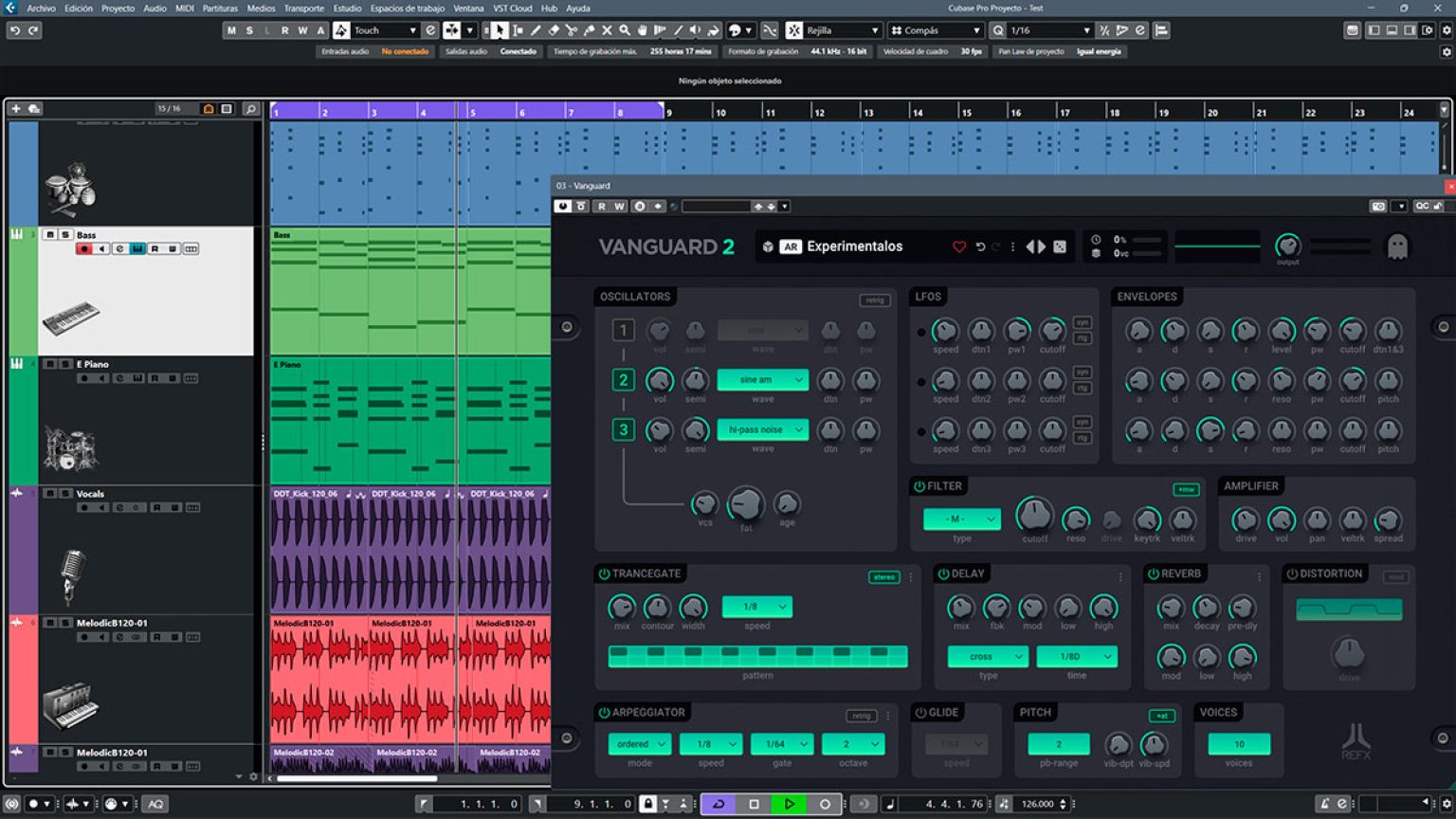This screenshot has width=1456, height=819.
Task: Power off the FILTER section in Vanguard
Action: click(x=919, y=486)
